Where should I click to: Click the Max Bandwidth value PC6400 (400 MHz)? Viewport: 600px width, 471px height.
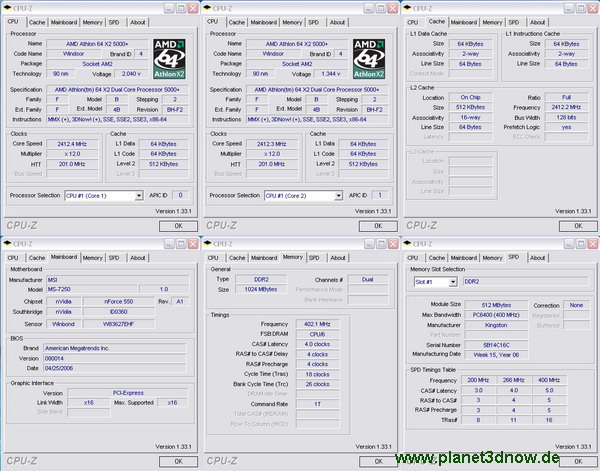pos(496,315)
